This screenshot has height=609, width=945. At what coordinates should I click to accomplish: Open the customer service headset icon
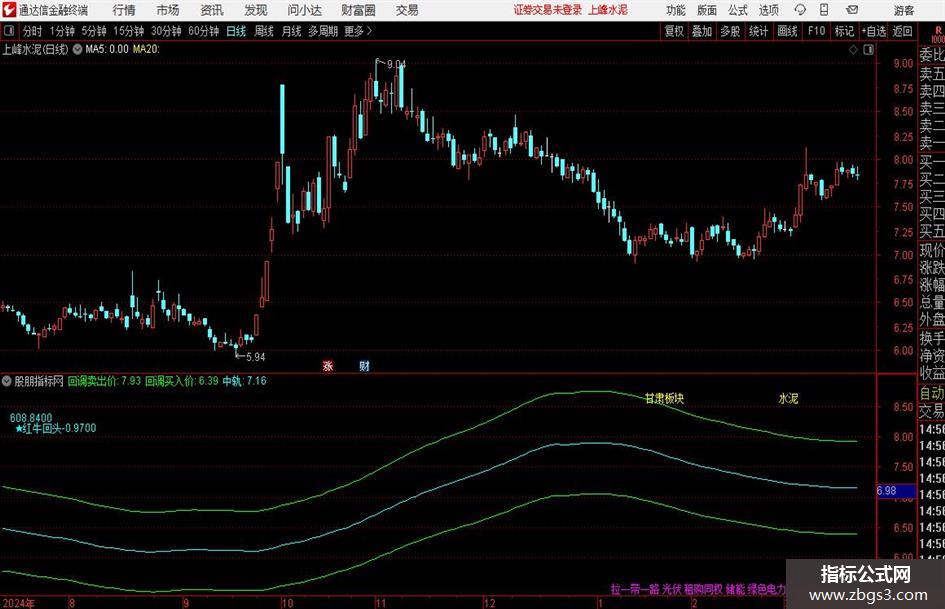click(x=800, y=10)
